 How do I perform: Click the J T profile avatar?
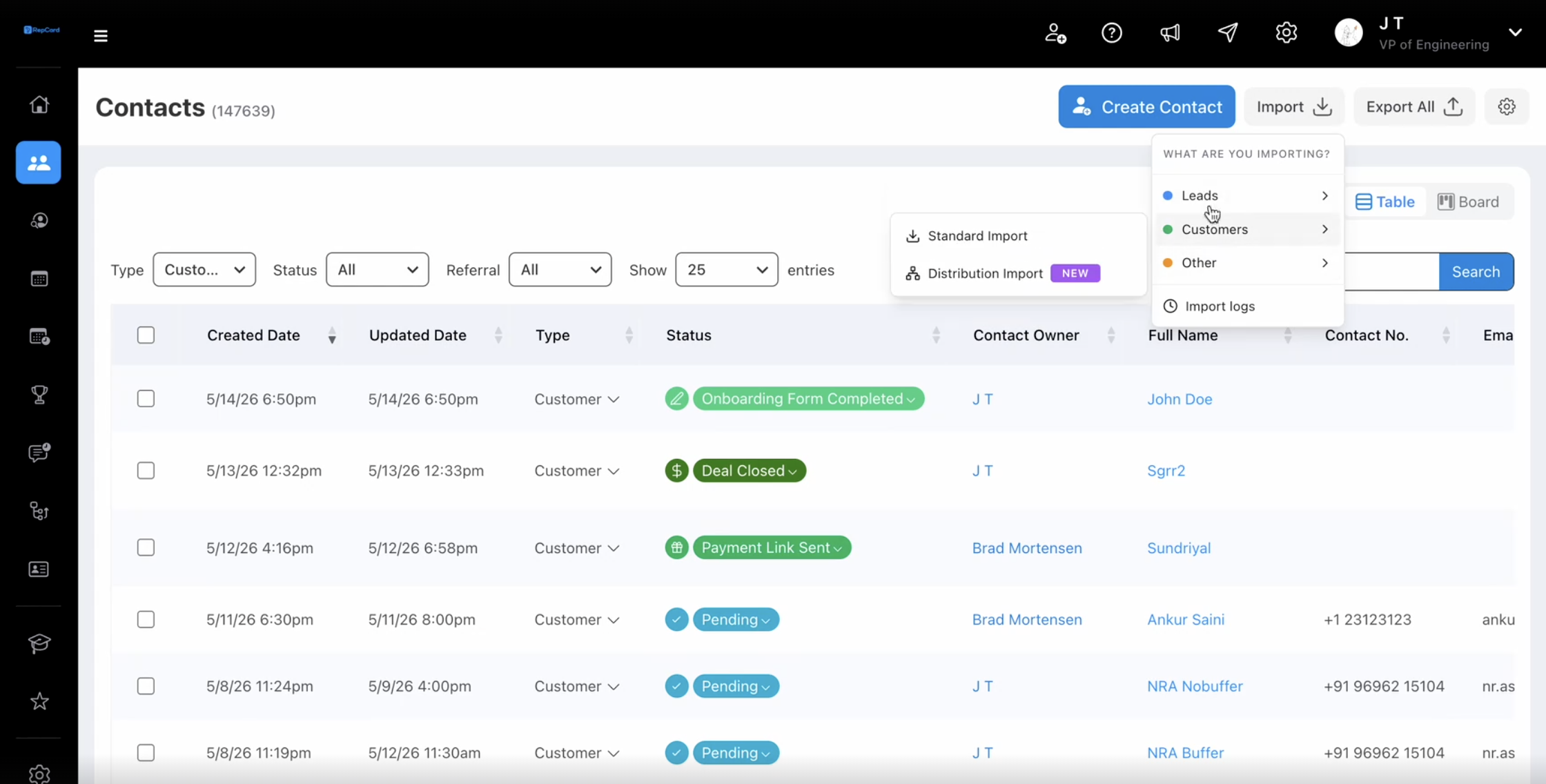click(x=1349, y=33)
